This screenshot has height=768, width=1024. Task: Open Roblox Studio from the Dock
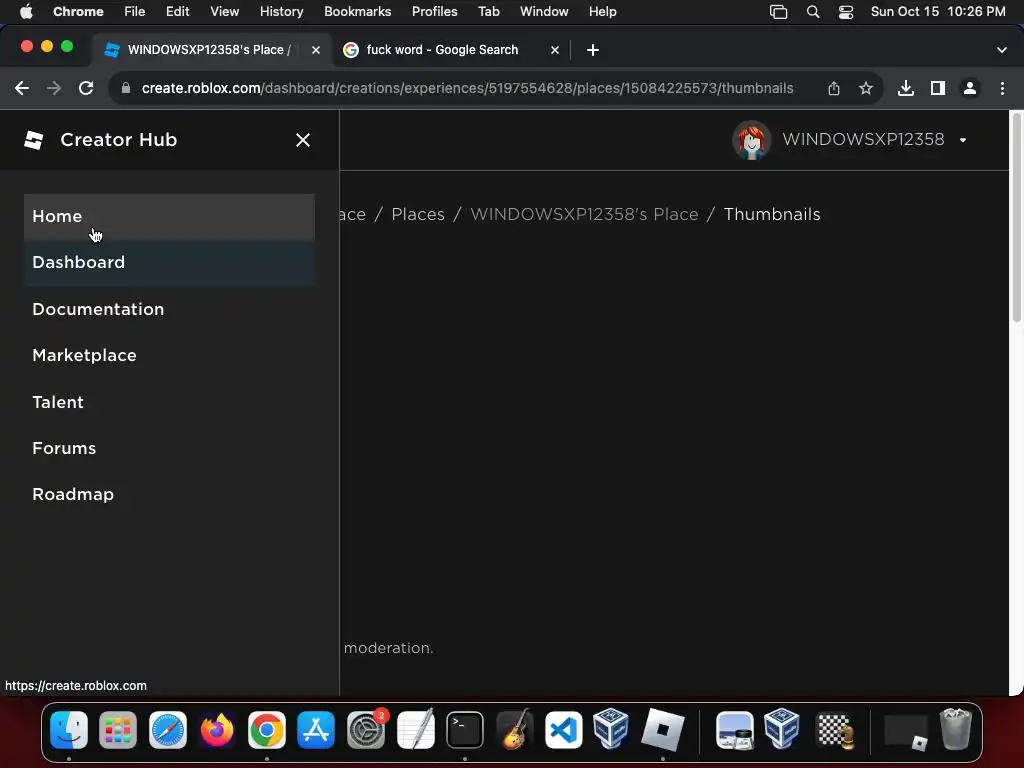click(663, 729)
